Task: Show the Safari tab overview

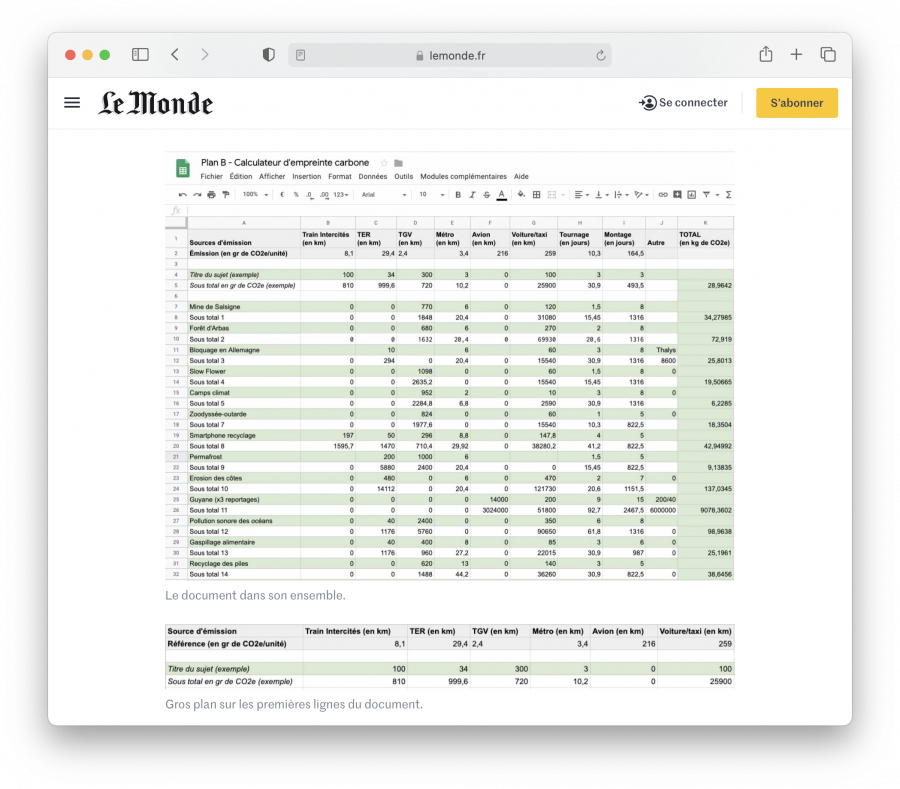Action: 828,55
